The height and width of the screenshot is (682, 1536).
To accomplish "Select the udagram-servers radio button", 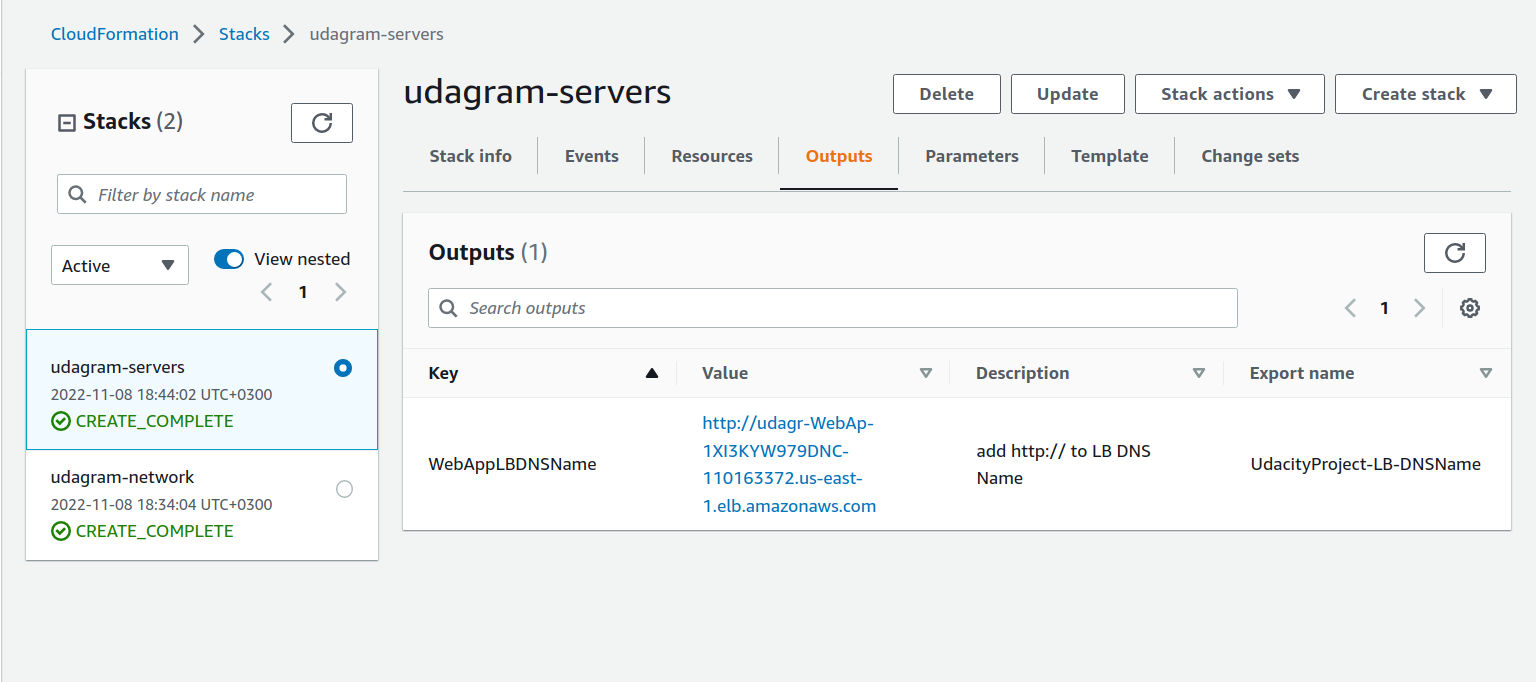I will (x=343, y=368).
